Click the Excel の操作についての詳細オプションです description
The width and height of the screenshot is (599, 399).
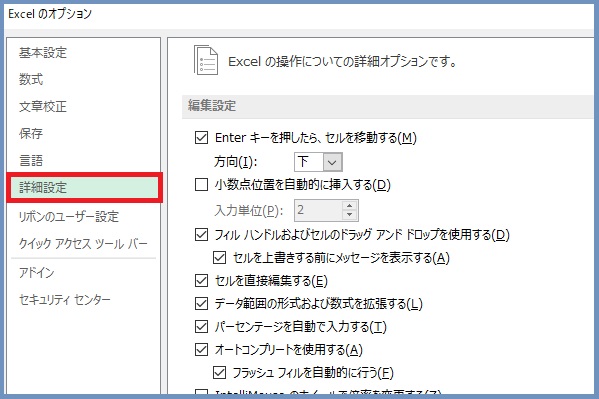(342, 62)
